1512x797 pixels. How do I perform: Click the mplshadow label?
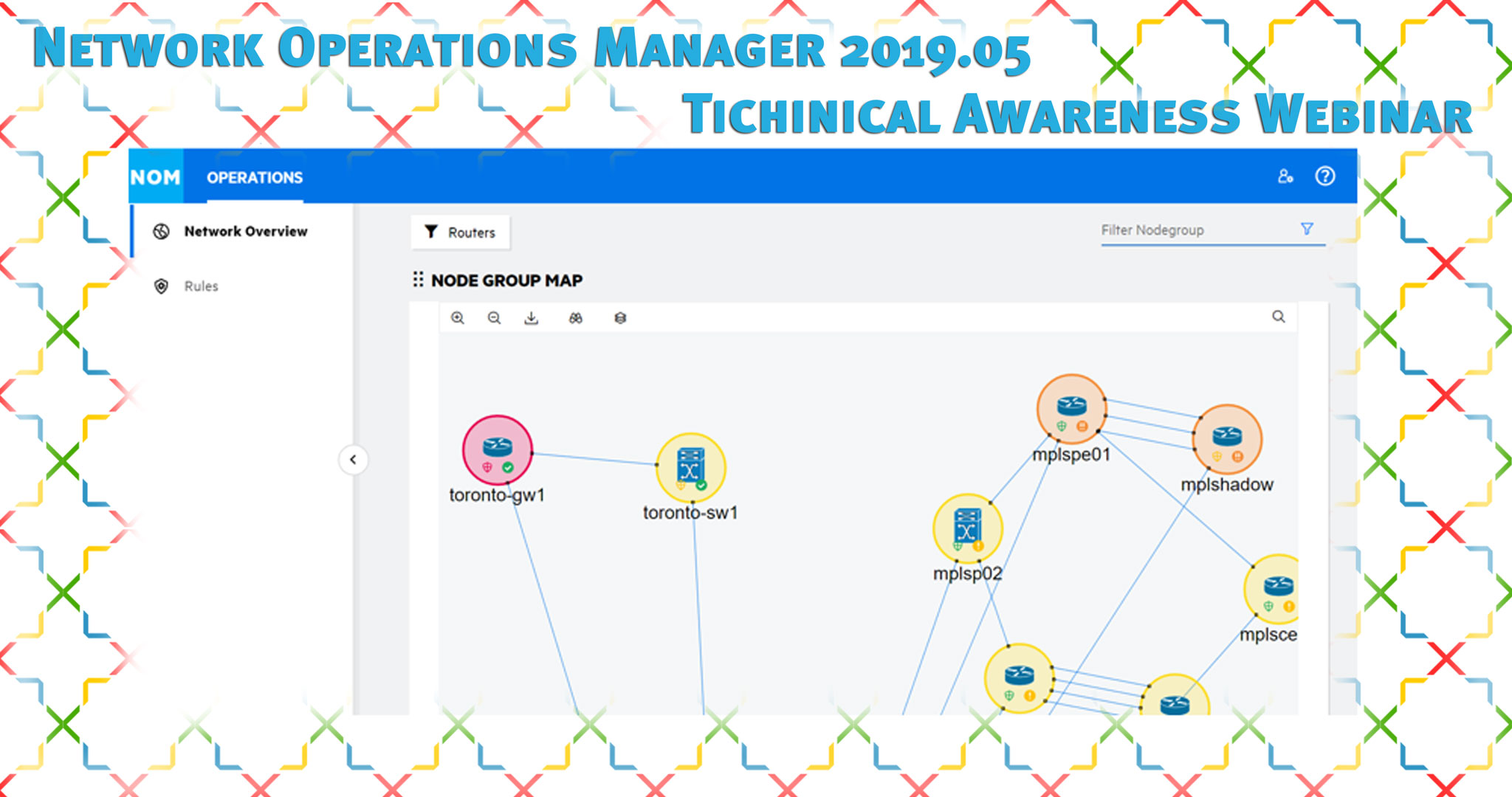point(1227,485)
